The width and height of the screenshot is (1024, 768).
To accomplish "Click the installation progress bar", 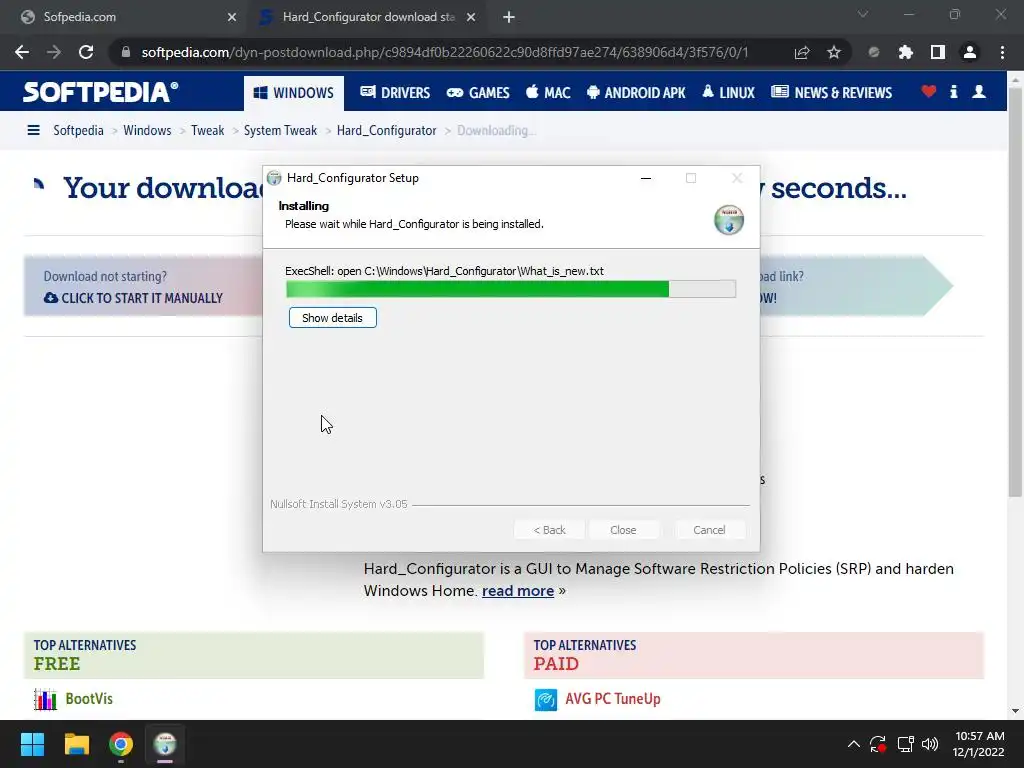I will [x=511, y=289].
